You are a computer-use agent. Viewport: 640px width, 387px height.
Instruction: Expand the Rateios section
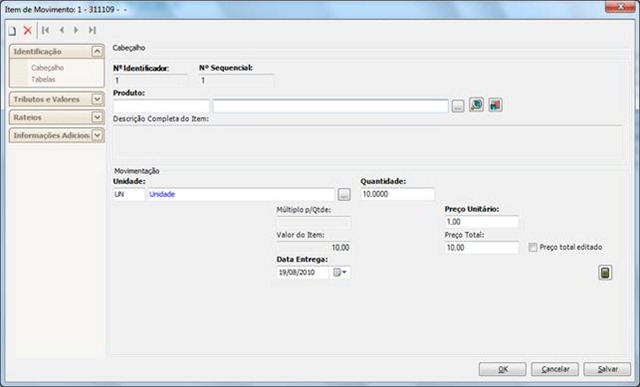(x=97, y=117)
